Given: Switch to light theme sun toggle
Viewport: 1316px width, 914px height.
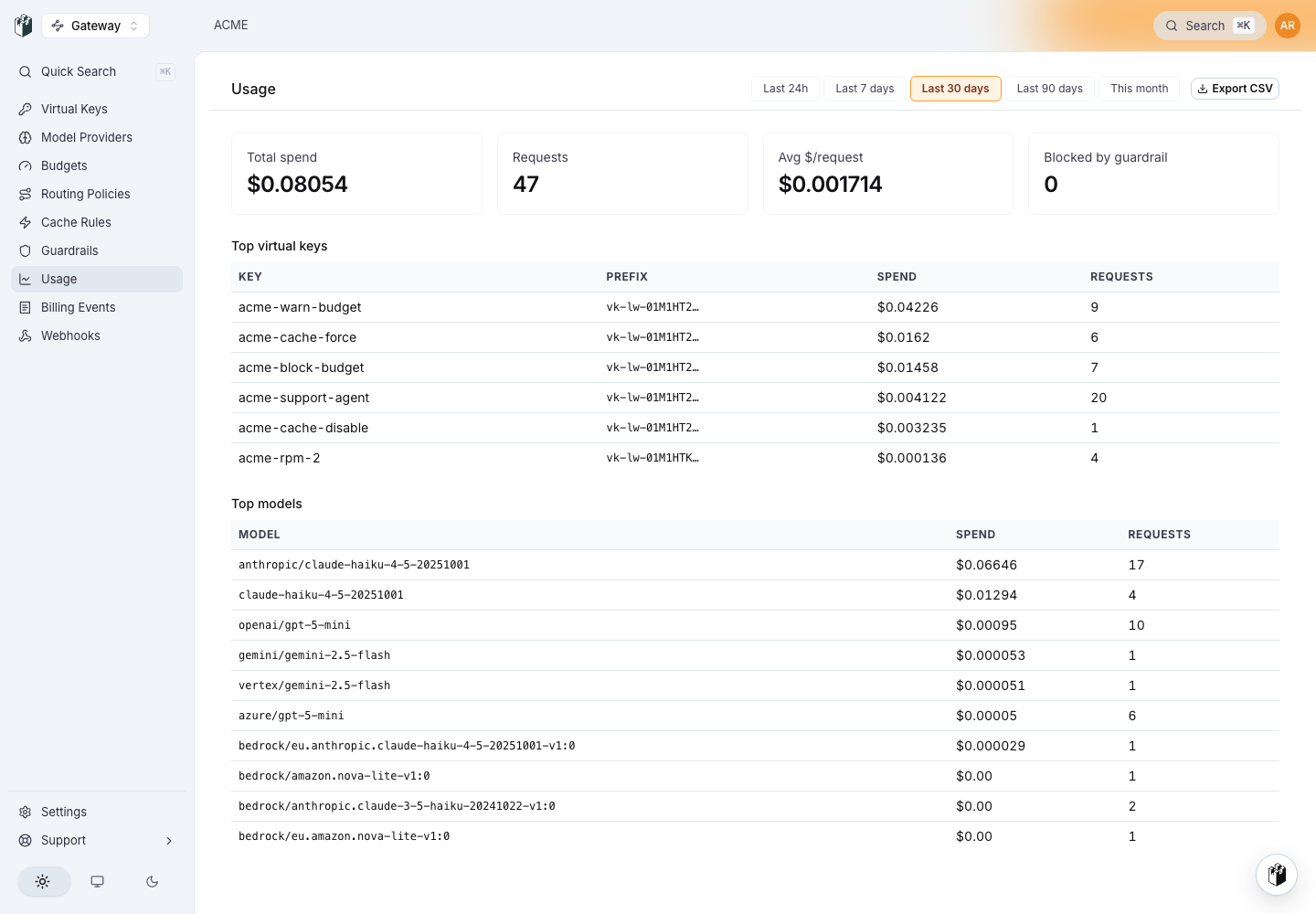Looking at the screenshot, I should pos(43,881).
